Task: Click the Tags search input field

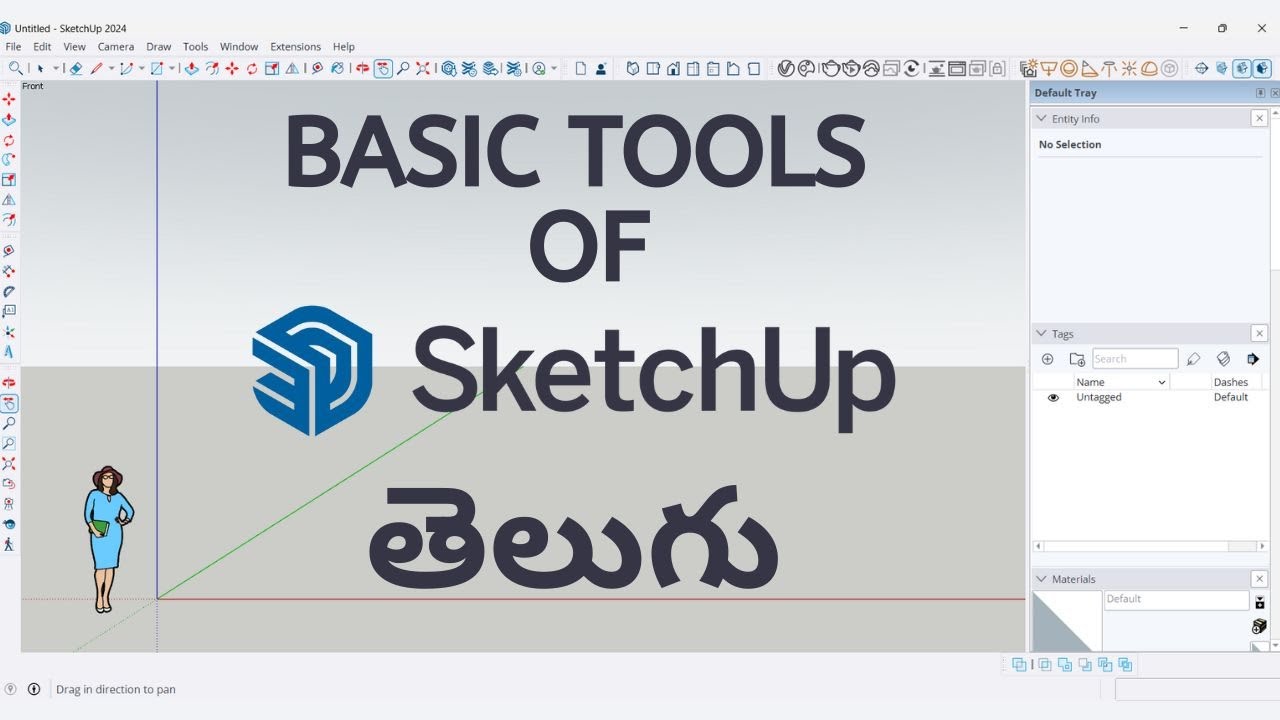Action: point(1135,359)
